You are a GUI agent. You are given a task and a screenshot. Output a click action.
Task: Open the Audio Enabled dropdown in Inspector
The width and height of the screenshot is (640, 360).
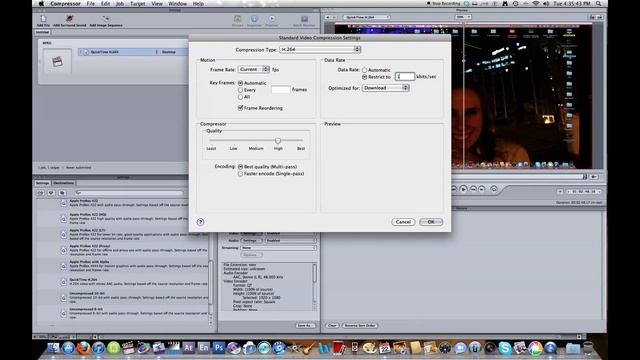pyautogui.click(x=291, y=240)
